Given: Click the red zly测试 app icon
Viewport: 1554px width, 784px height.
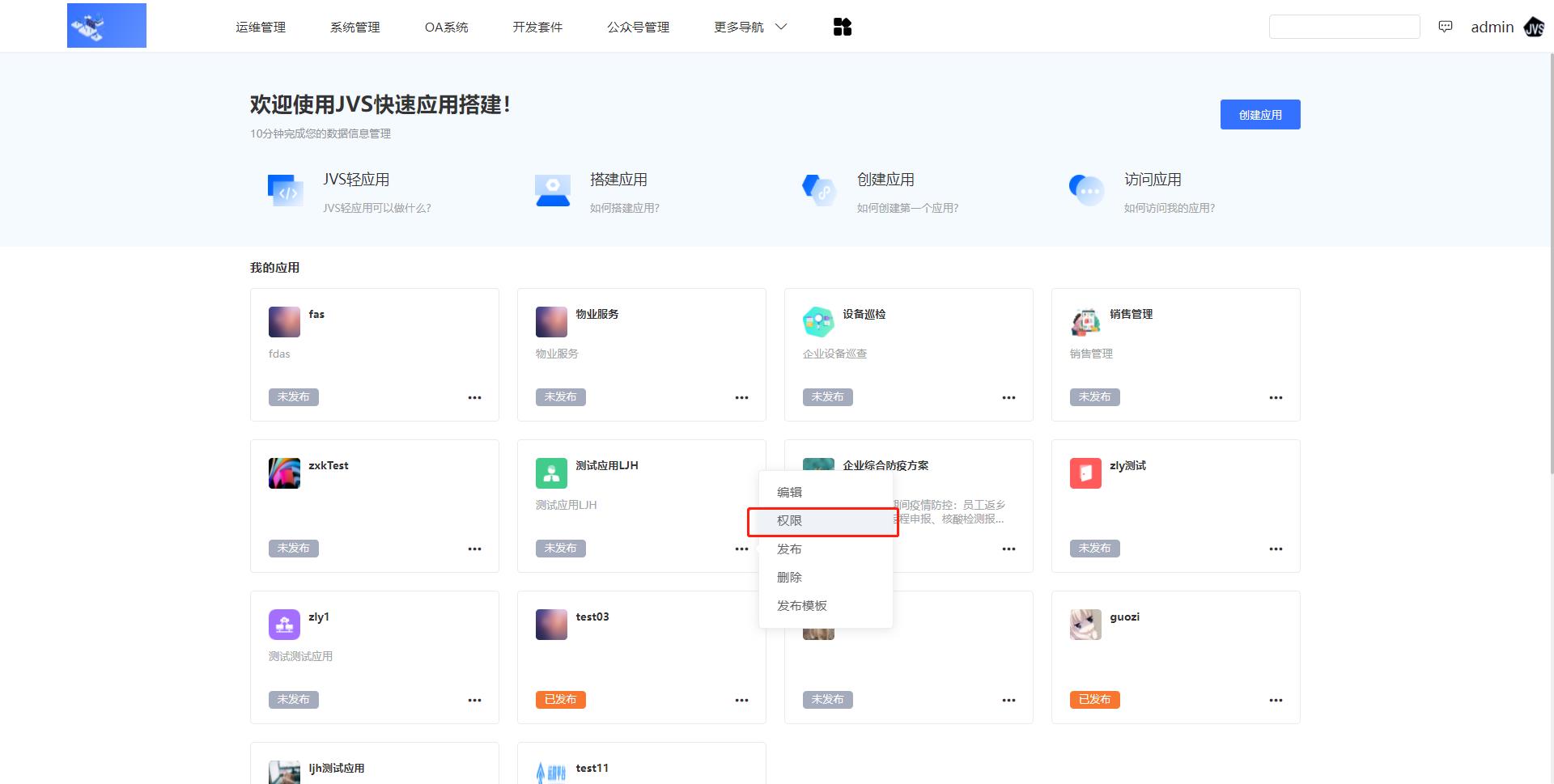Looking at the screenshot, I should coord(1085,473).
